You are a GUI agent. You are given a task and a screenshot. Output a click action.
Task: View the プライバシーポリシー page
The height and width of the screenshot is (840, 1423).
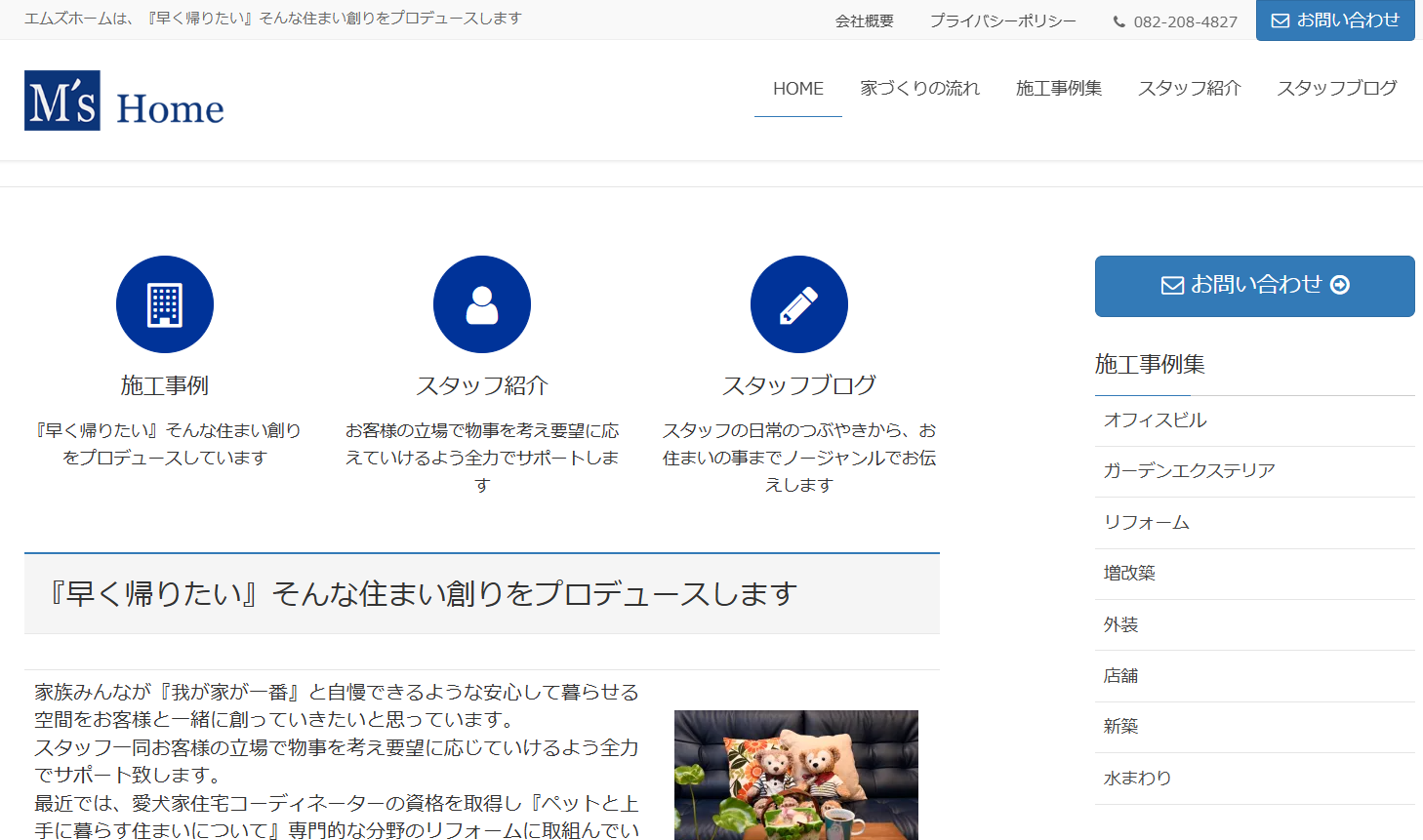(x=1002, y=20)
